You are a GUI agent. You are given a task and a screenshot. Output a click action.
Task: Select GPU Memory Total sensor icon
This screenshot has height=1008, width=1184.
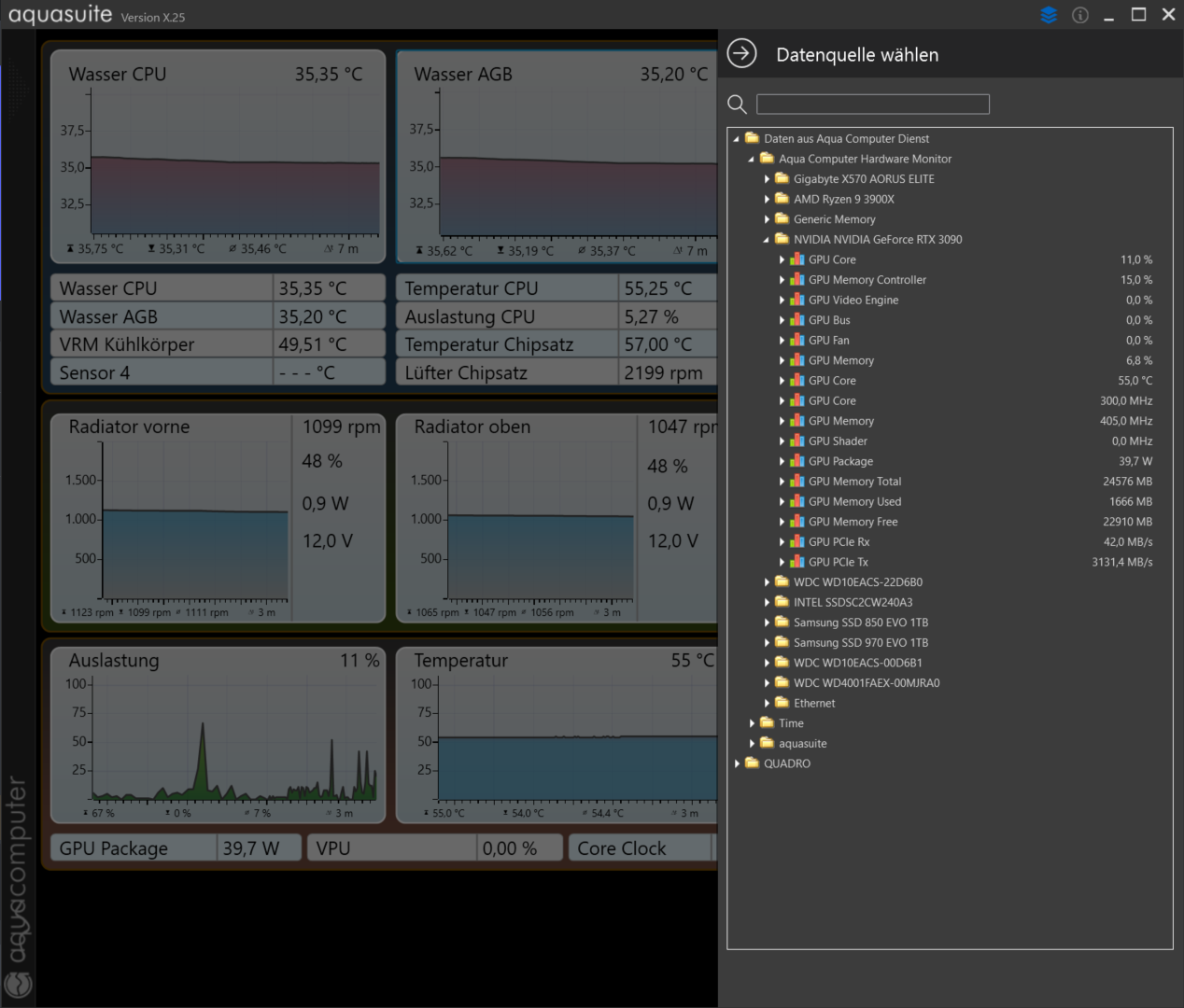pos(797,481)
